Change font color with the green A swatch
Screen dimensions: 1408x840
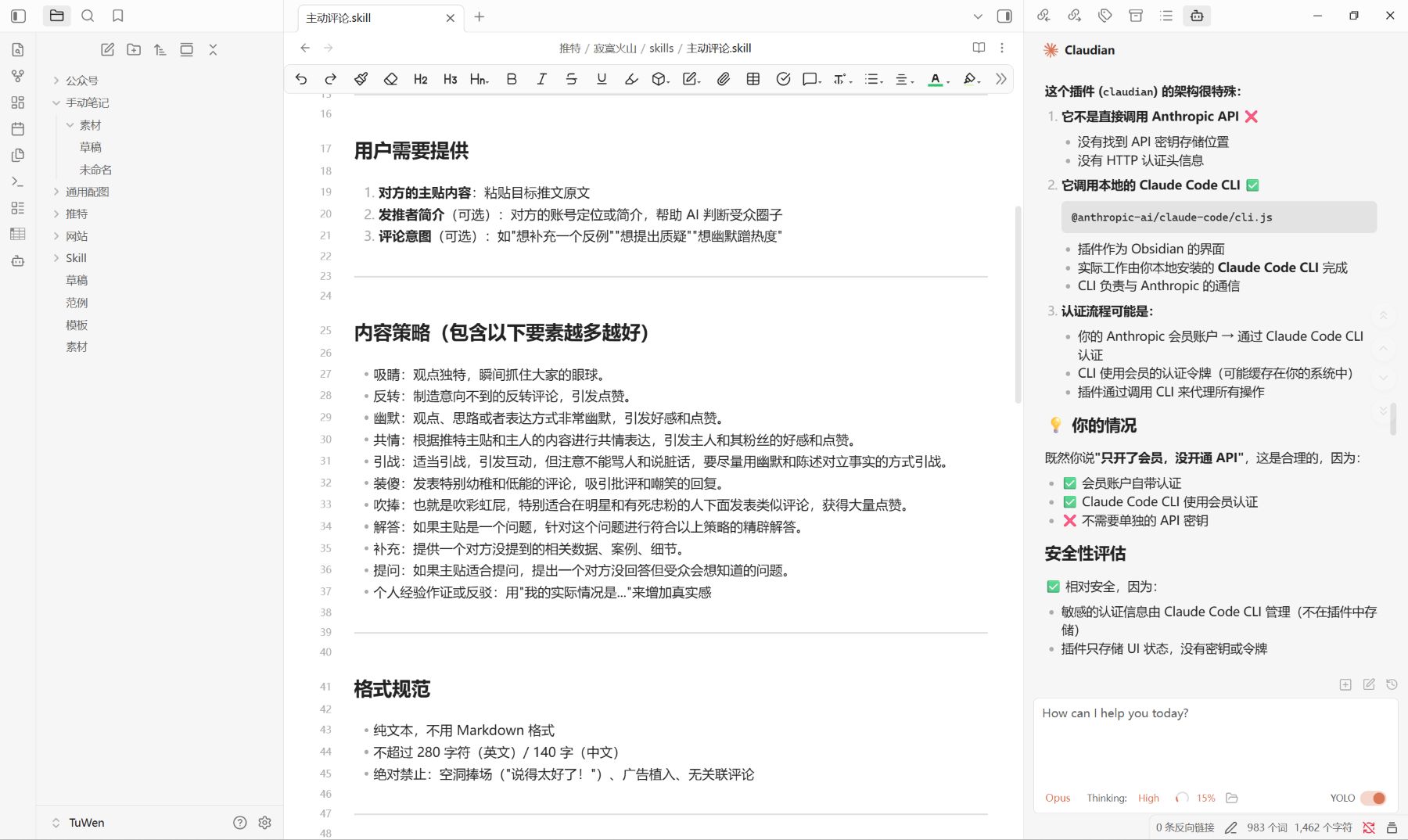tap(936, 79)
